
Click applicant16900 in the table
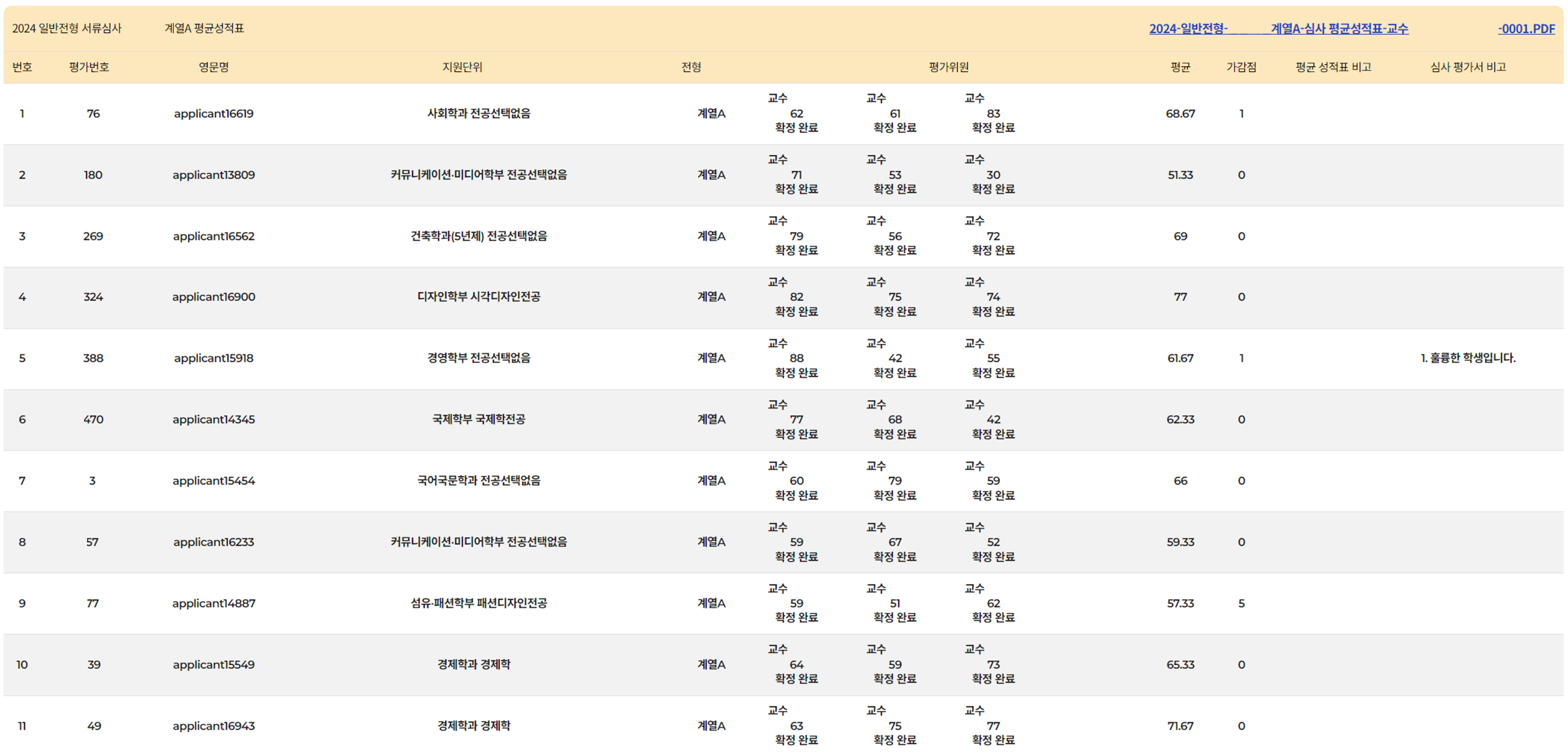click(214, 297)
